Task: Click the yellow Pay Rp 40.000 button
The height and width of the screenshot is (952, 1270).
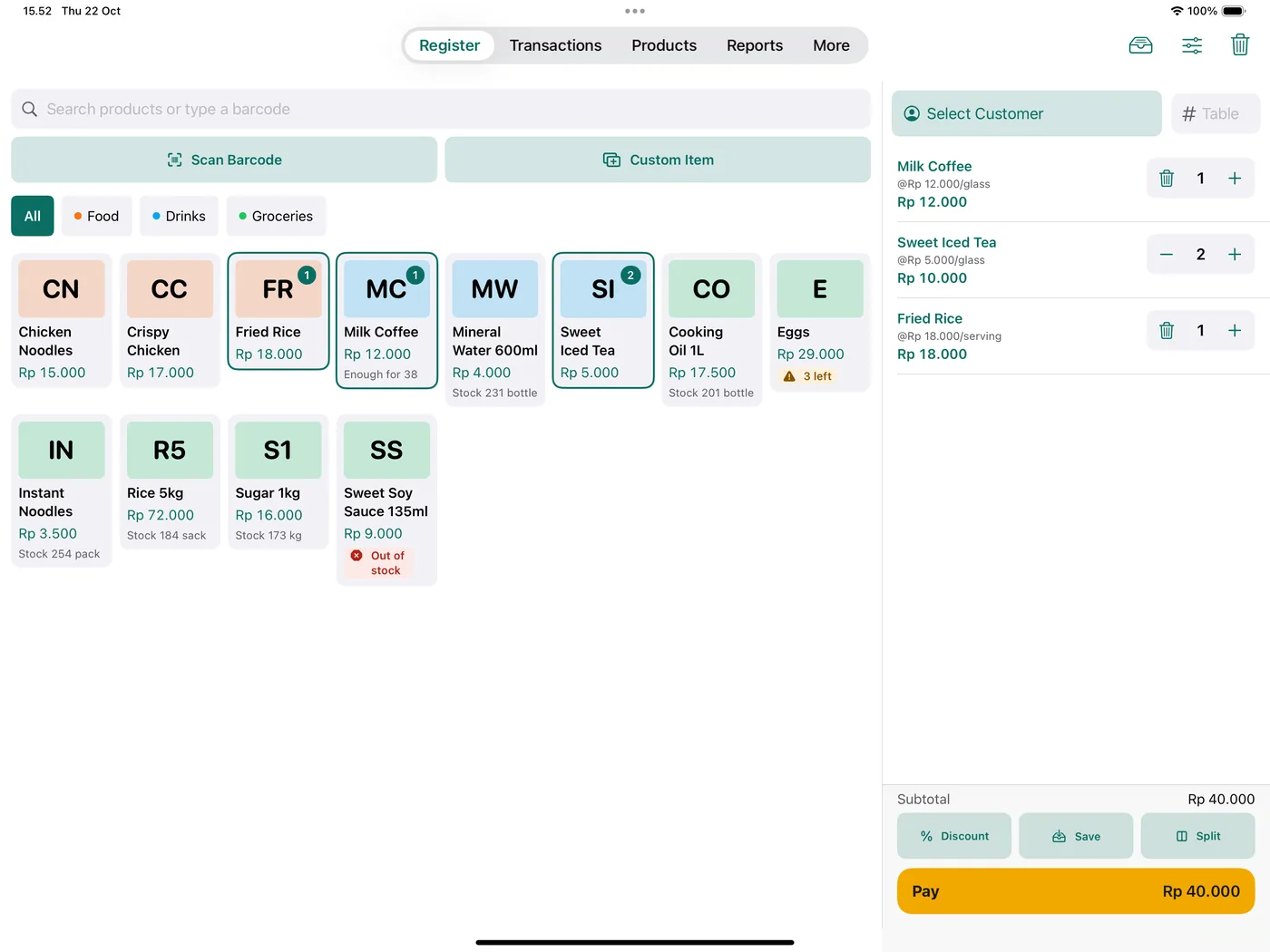Action: point(1076,891)
